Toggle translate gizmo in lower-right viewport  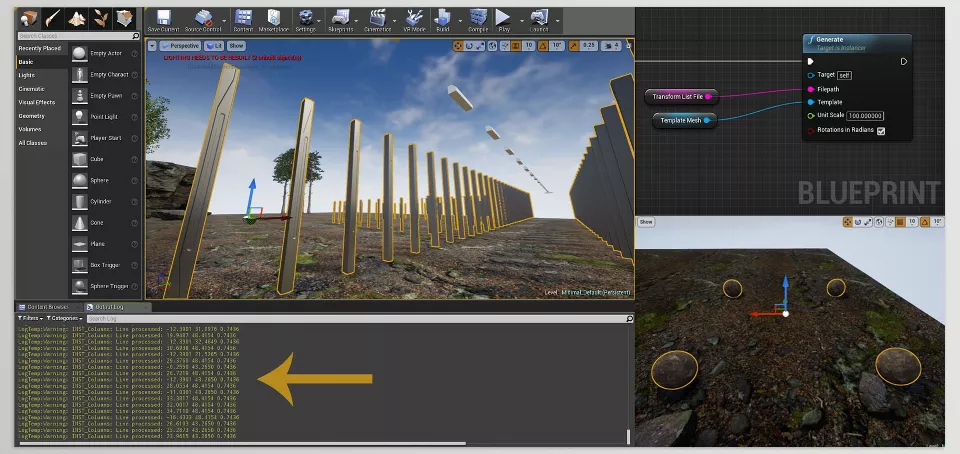tap(847, 222)
